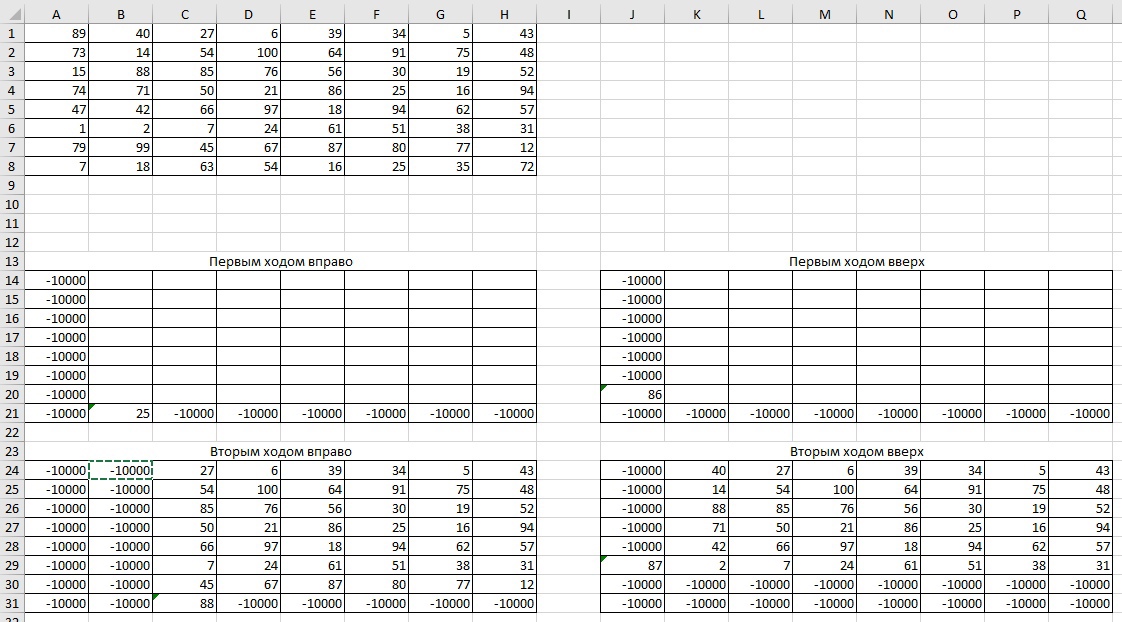Select the dashed-border cell B24
The image size is (1122, 622).
(120, 470)
